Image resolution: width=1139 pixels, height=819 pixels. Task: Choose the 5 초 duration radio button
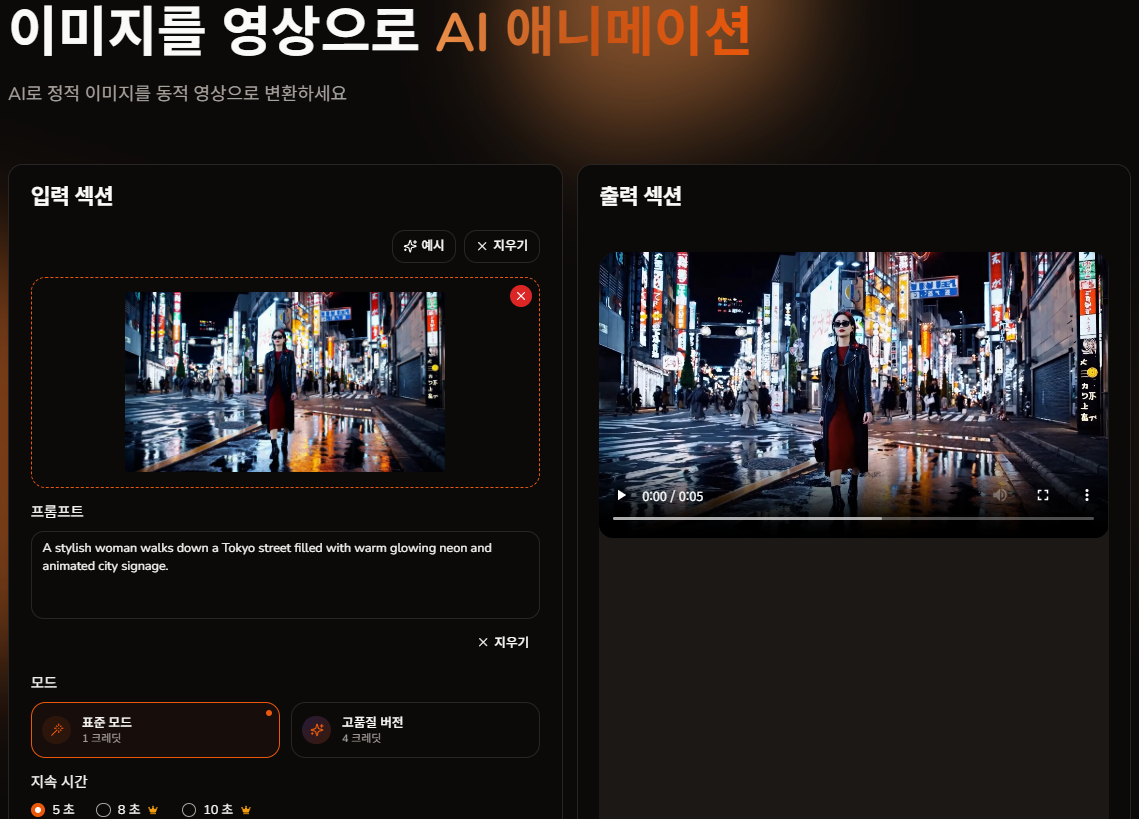38,810
